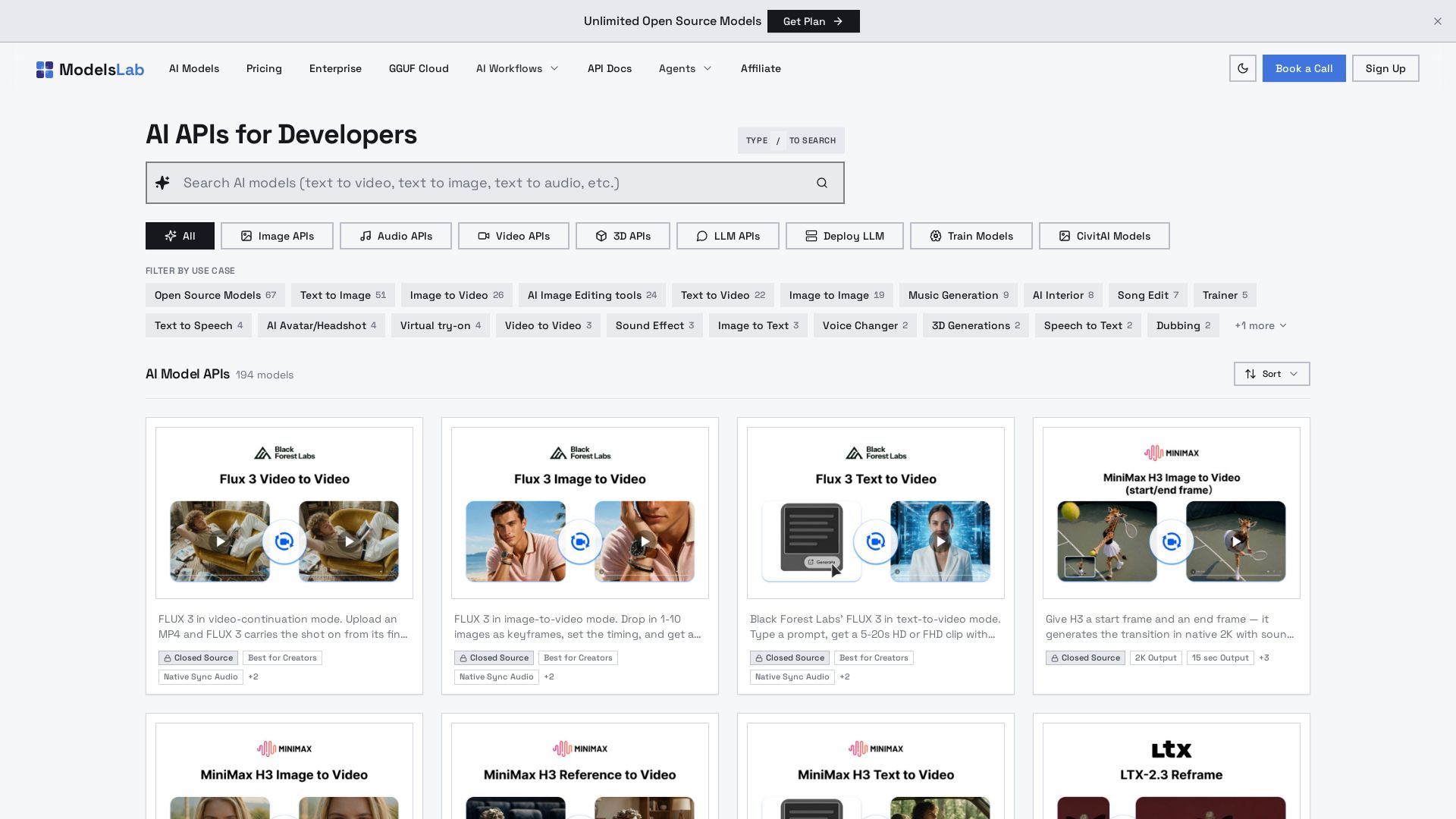1456x819 pixels.
Task: Play the MiniMax H3 start/end frame output clip
Action: pos(1236,541)
